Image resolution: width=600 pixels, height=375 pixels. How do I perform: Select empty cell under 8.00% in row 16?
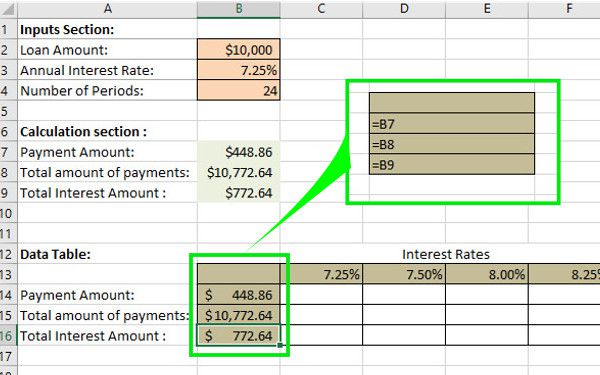tap(487, 336)
